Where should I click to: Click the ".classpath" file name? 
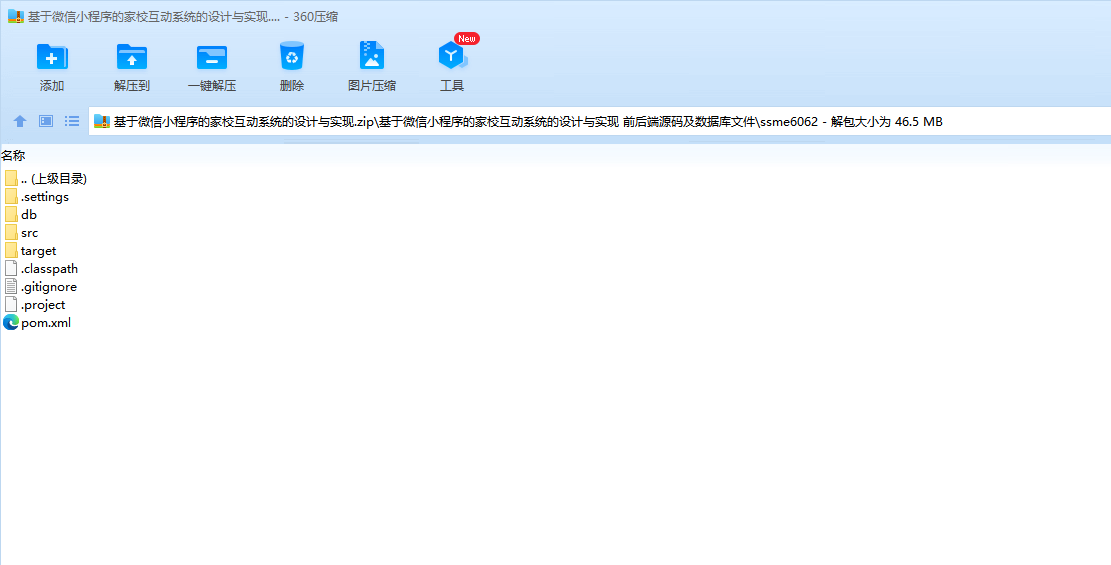coord(50,269)
